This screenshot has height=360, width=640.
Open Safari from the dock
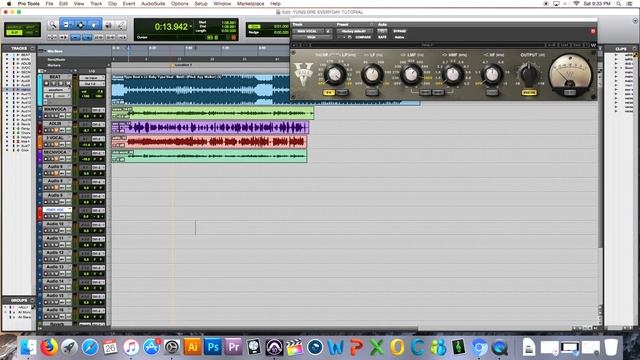(90, 347)
